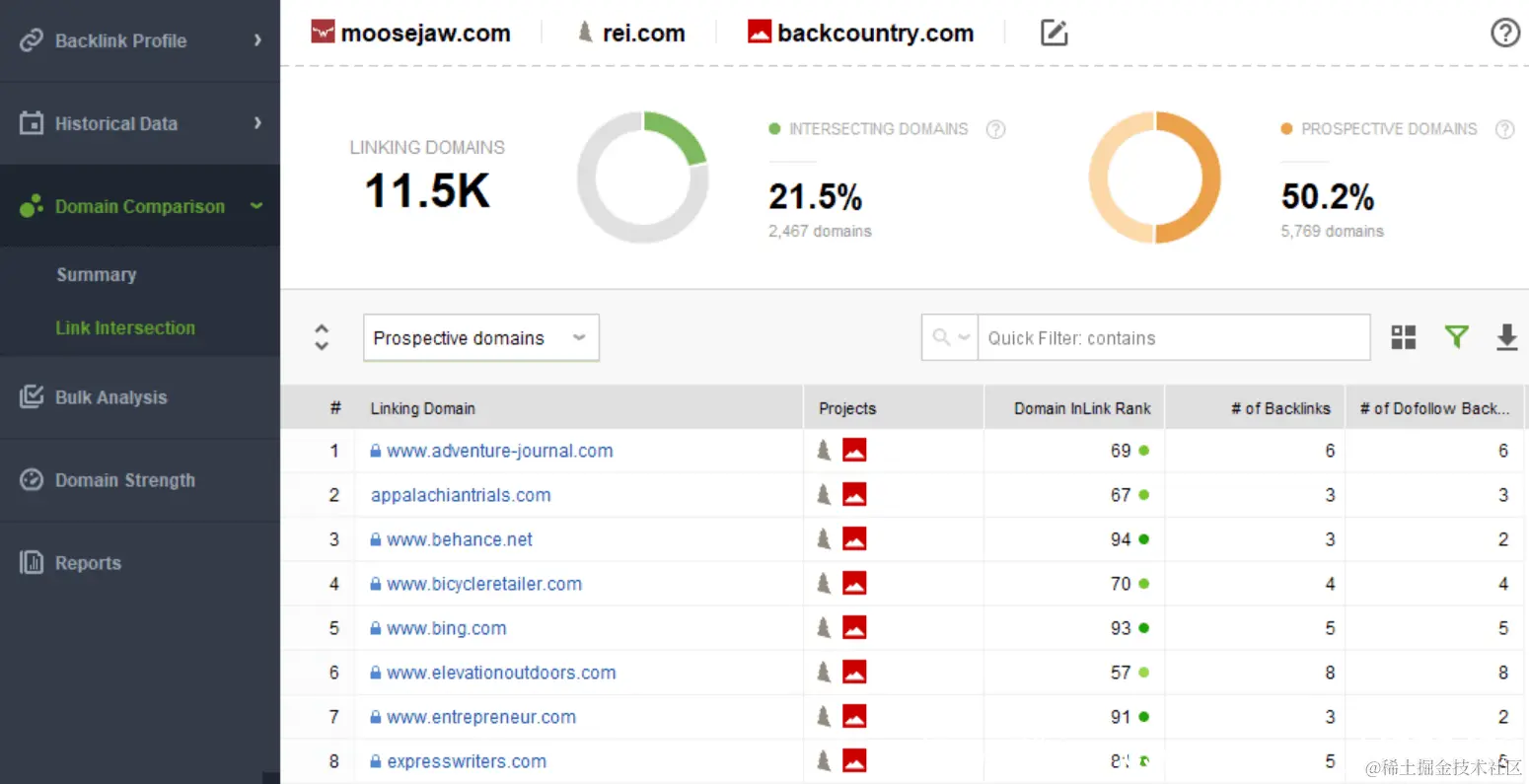Click the Prospective Domains help icon
Viewport: 1529px width, 784px height.
click(1504, 129)
